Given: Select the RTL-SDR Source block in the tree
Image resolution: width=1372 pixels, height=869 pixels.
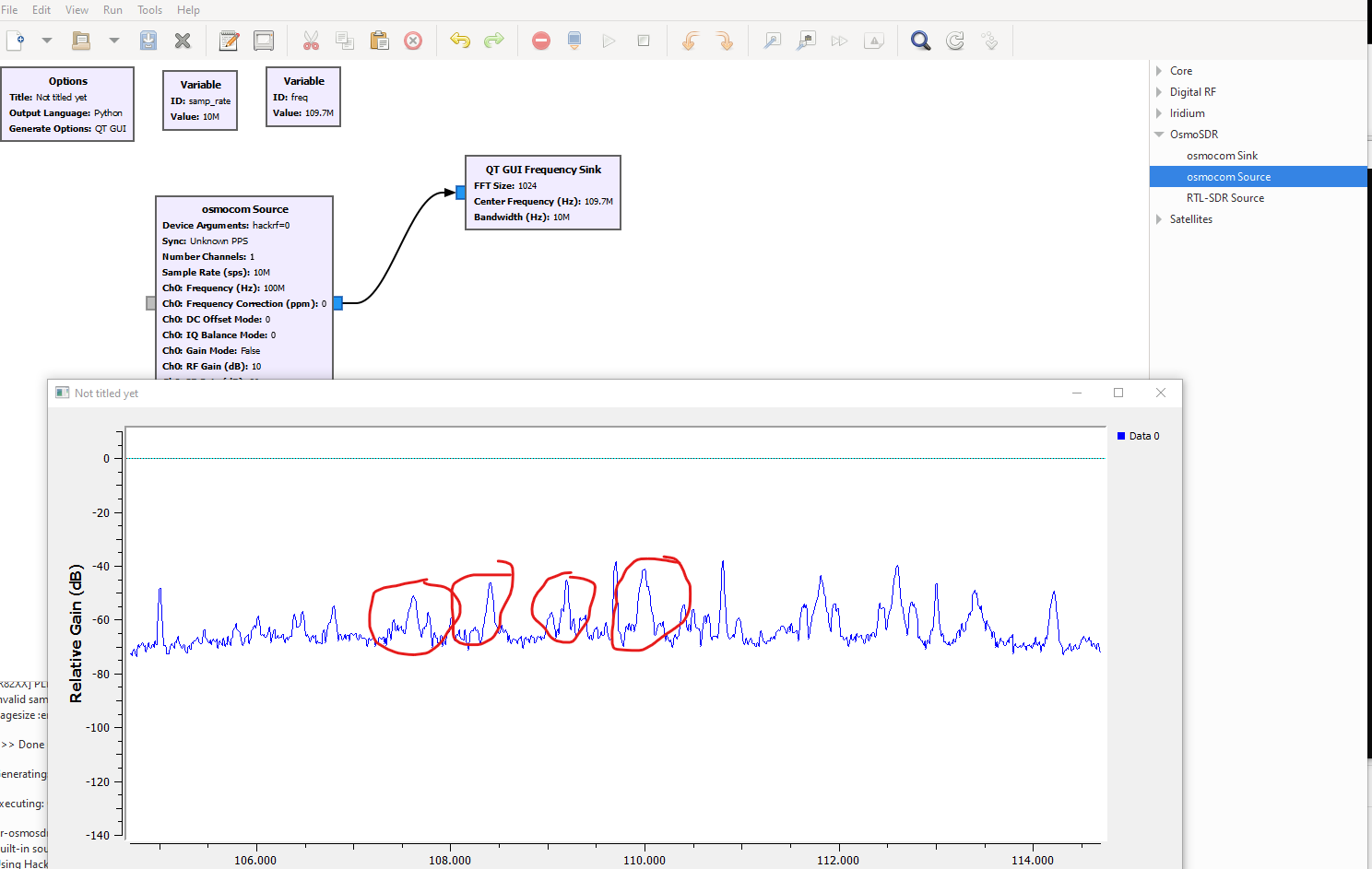Looking at the screenshot, I should pos(1225,198).
